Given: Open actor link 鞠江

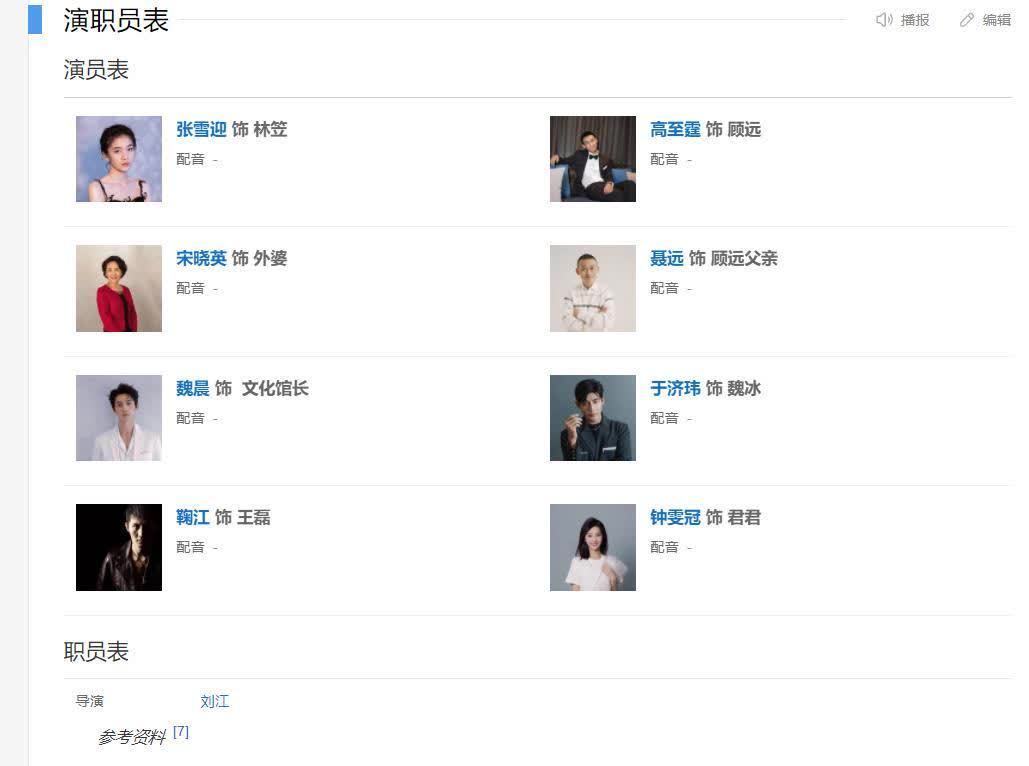Looking at the screenshot, I should click(193, 518).
